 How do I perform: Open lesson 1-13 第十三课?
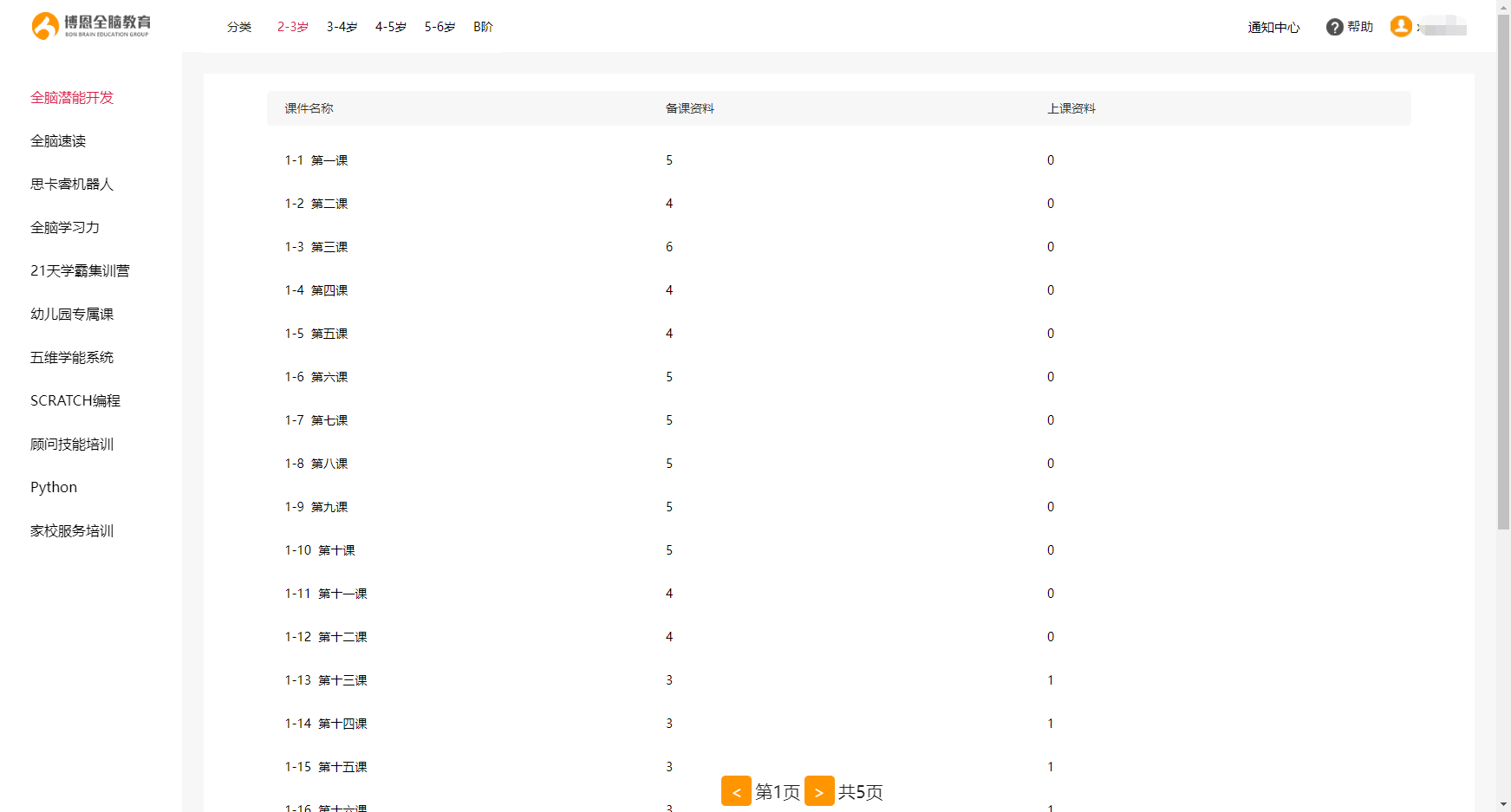326,680
